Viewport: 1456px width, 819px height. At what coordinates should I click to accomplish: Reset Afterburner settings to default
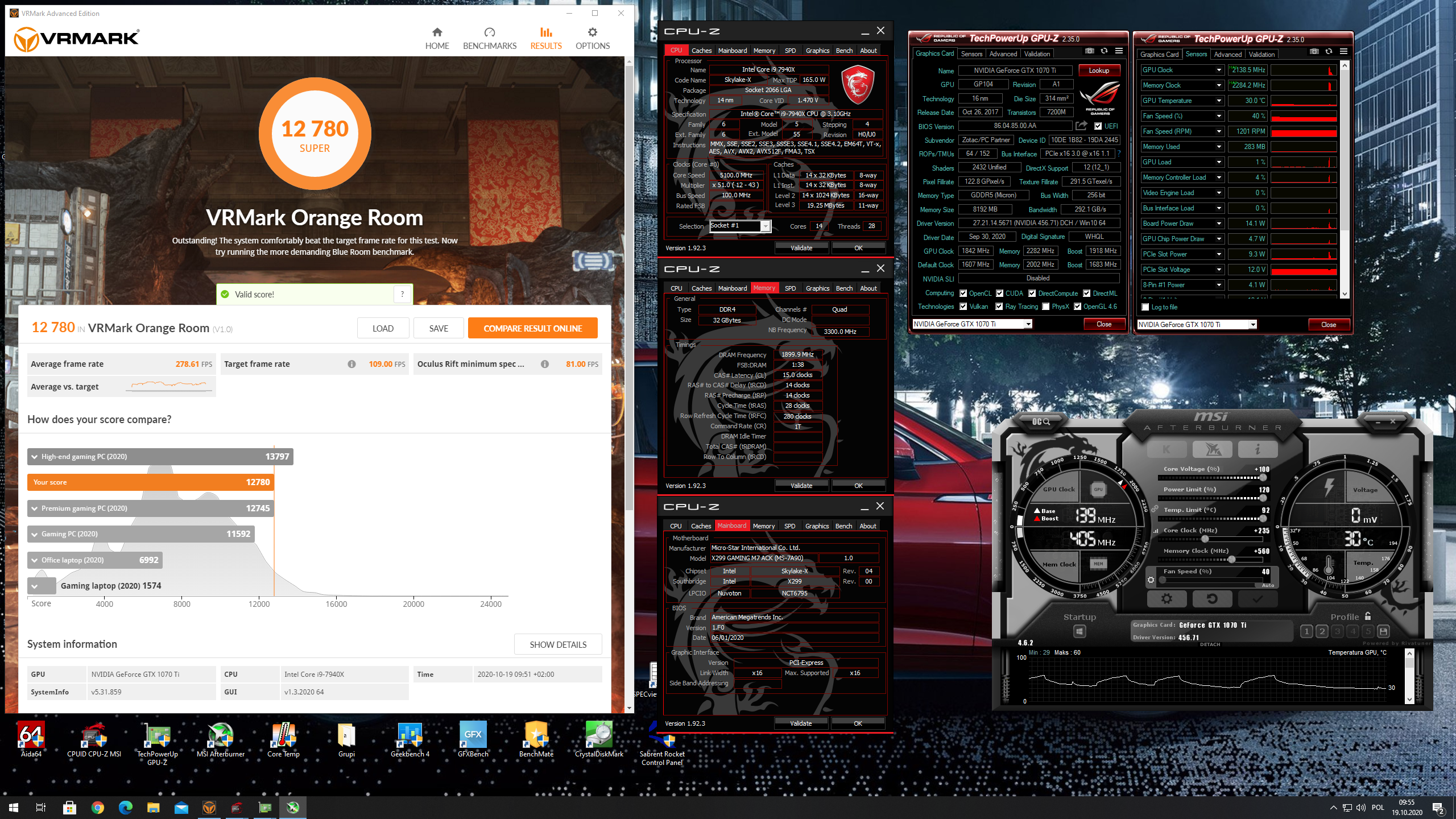[x=1212, y=598]
